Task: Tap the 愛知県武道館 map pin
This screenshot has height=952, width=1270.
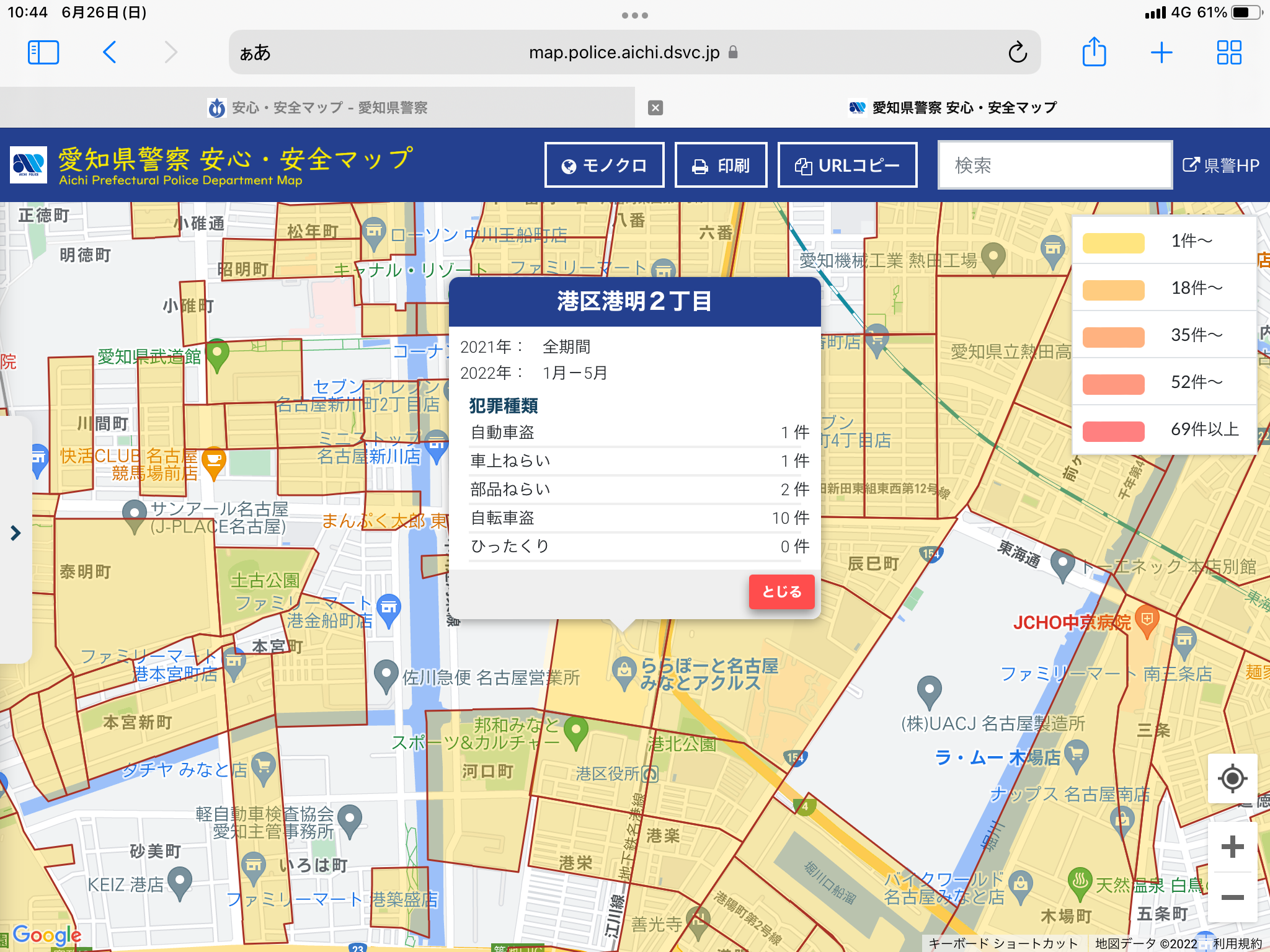Action: 217,355
